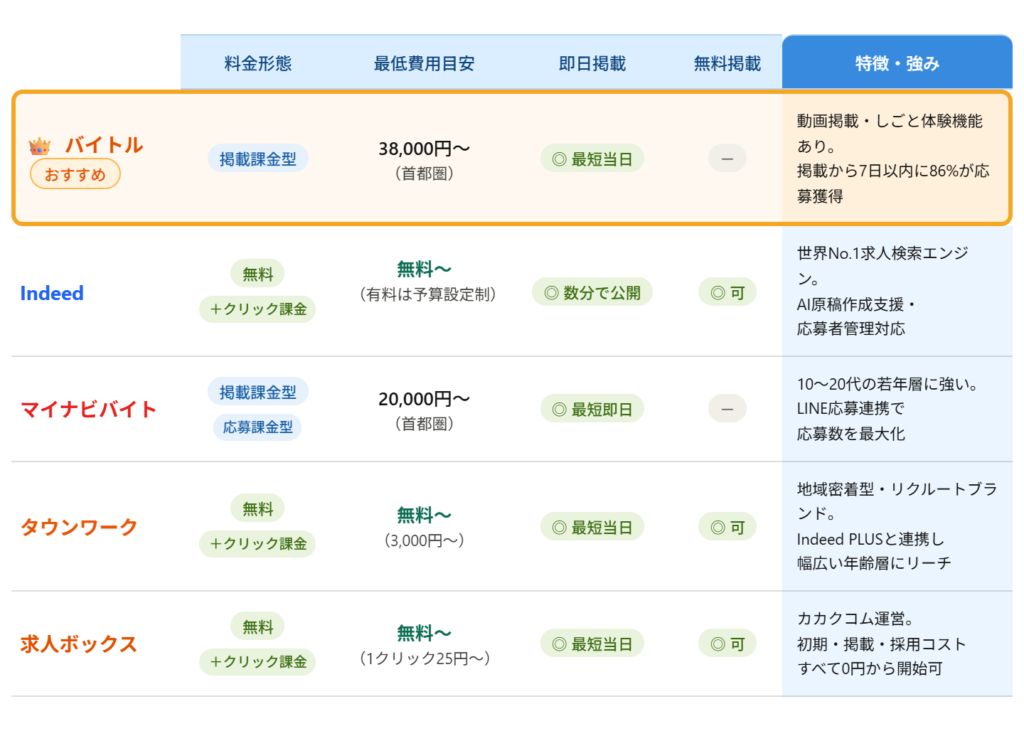This screenshot has width=1024, height=731.
Task: Click ◎ 可 badge in タウンワーク row
Action: click(x=728, y=527)
